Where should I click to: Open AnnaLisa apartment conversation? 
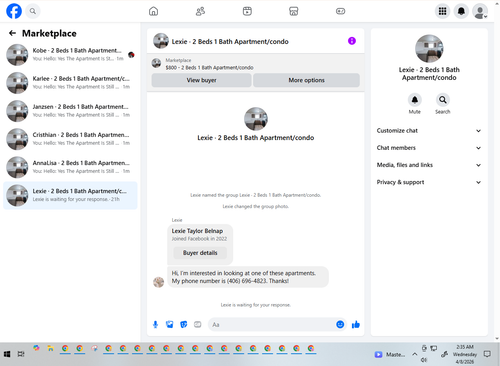[x=70, y=167]
